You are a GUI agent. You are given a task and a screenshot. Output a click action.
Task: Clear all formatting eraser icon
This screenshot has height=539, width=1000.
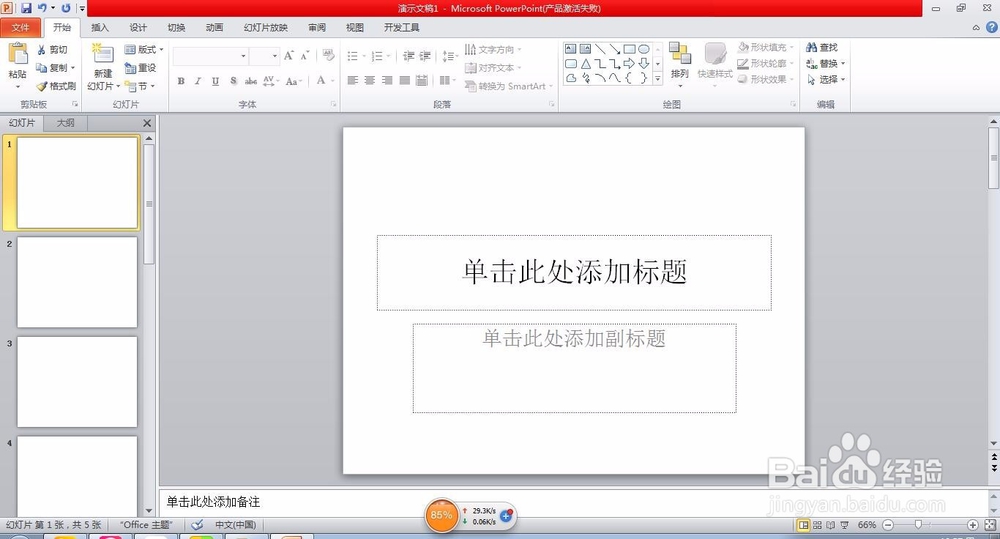click(328, 55)
